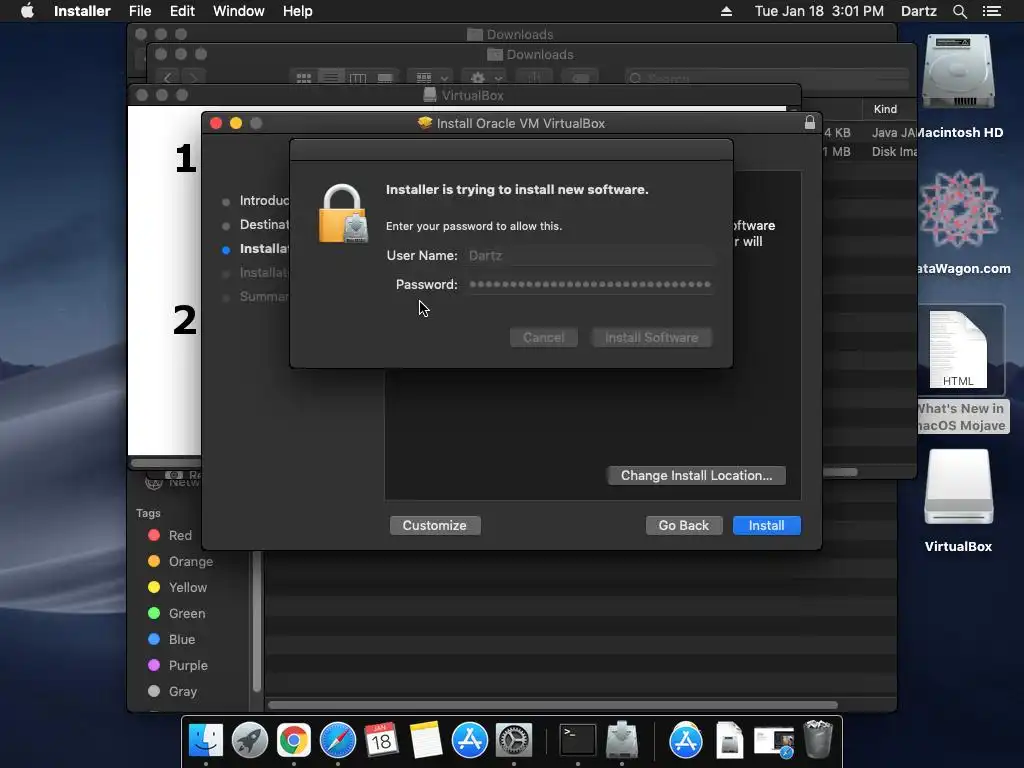Open the Trash from the Dock
The height and width of the screenshot is (768, 1024).
pos(818,739)
